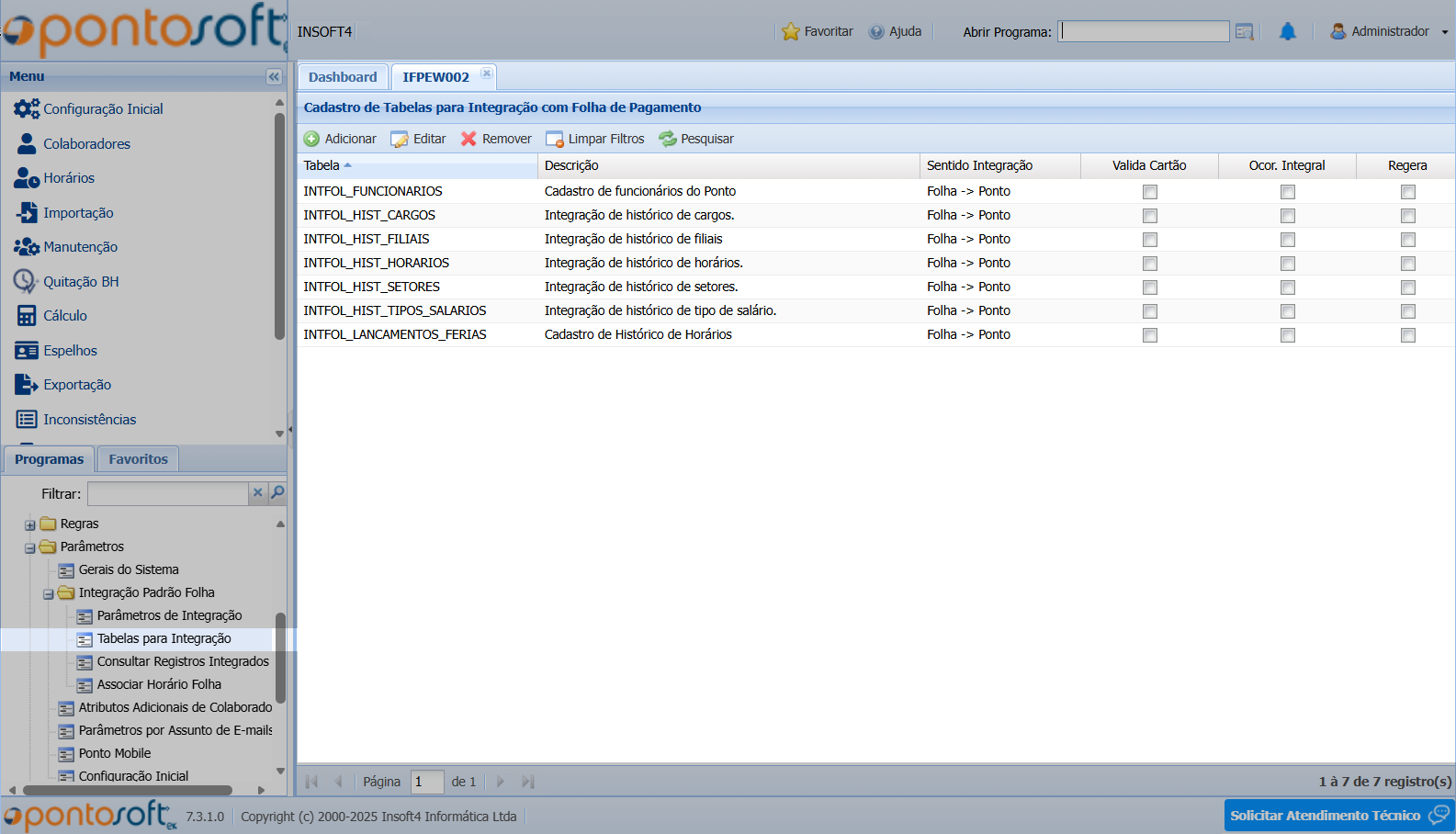Toggle Regera checkbox for INTFOL_HIST_SETORES row
1456x834 pixels.
1407,287
